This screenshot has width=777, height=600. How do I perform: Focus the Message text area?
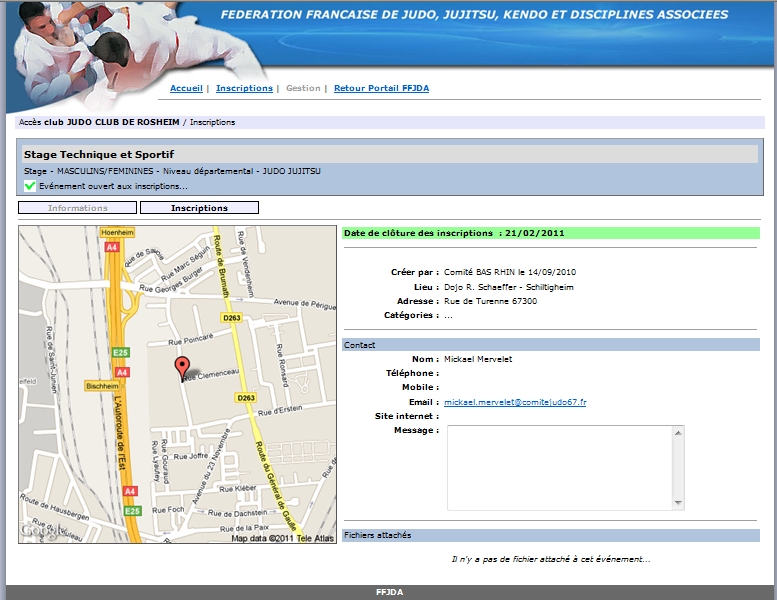(558, 468)
